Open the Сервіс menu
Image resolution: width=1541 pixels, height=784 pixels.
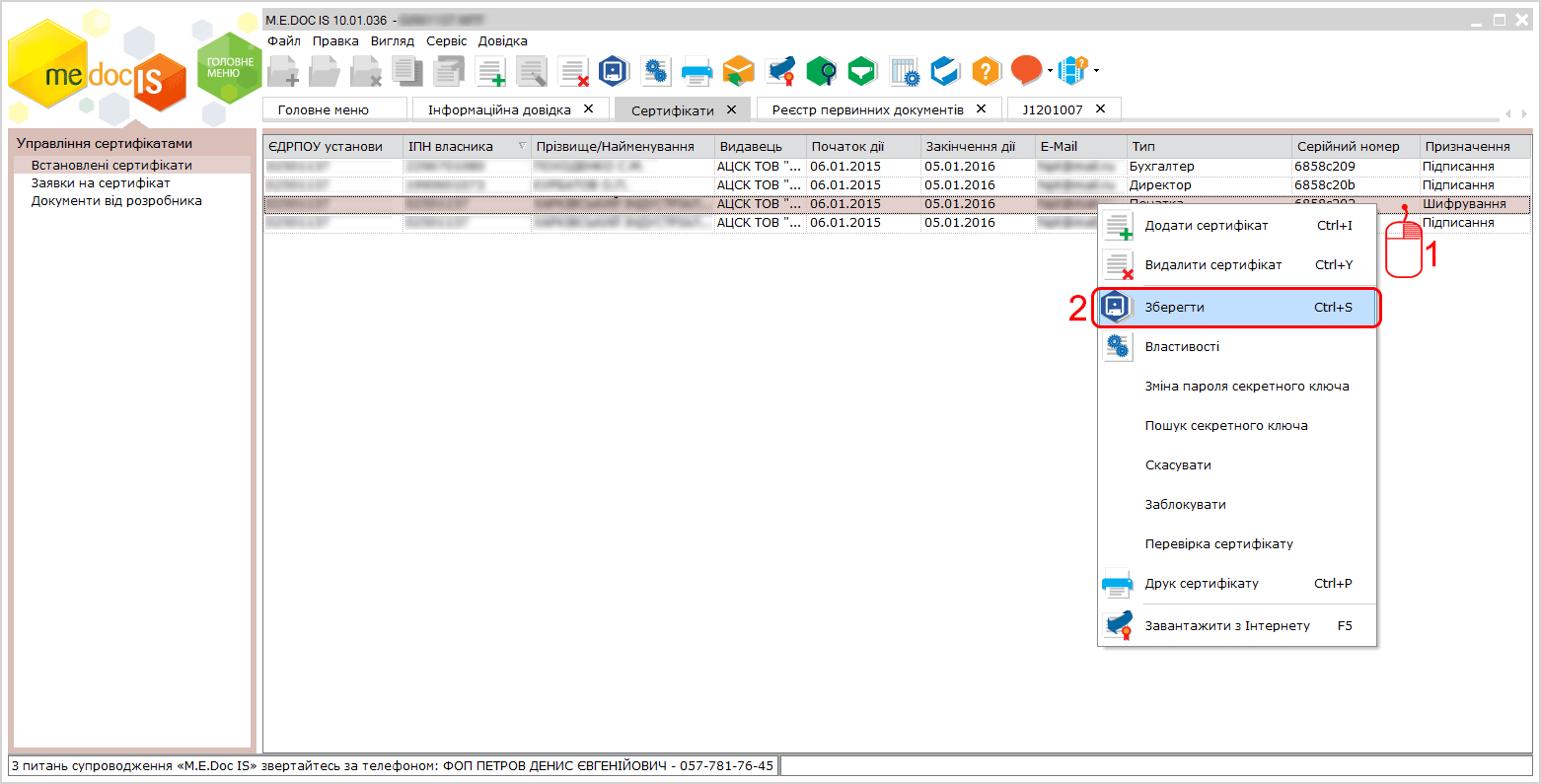(x=447, y=41)
